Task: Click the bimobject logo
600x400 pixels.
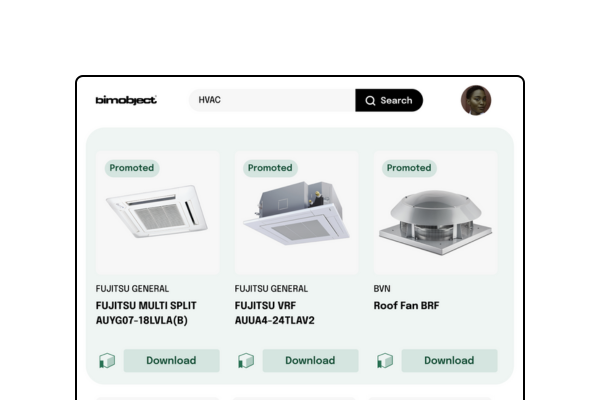Action: [126, 100]
